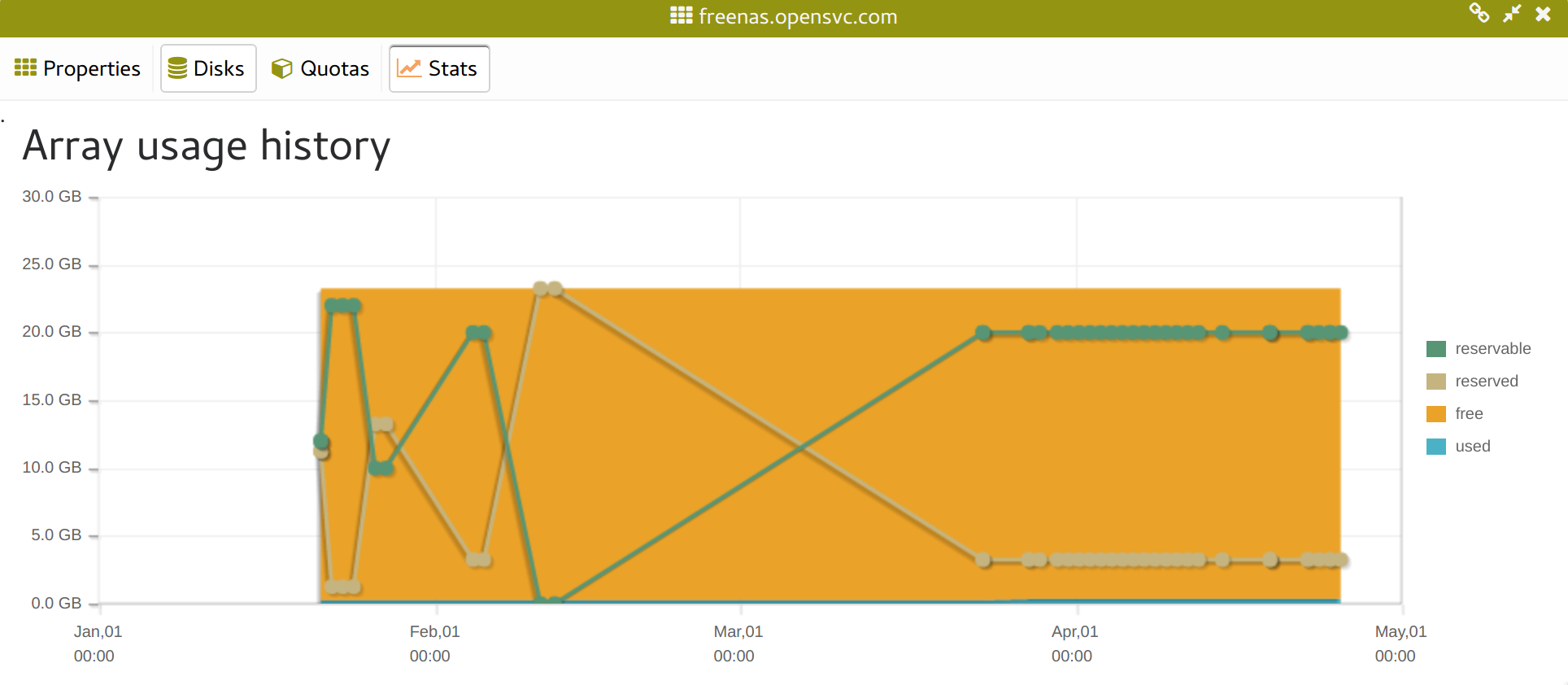The width and height of the screenshot is (1568, 685).
Task: Click the Stats chart icon
Action: coord(408,68)
